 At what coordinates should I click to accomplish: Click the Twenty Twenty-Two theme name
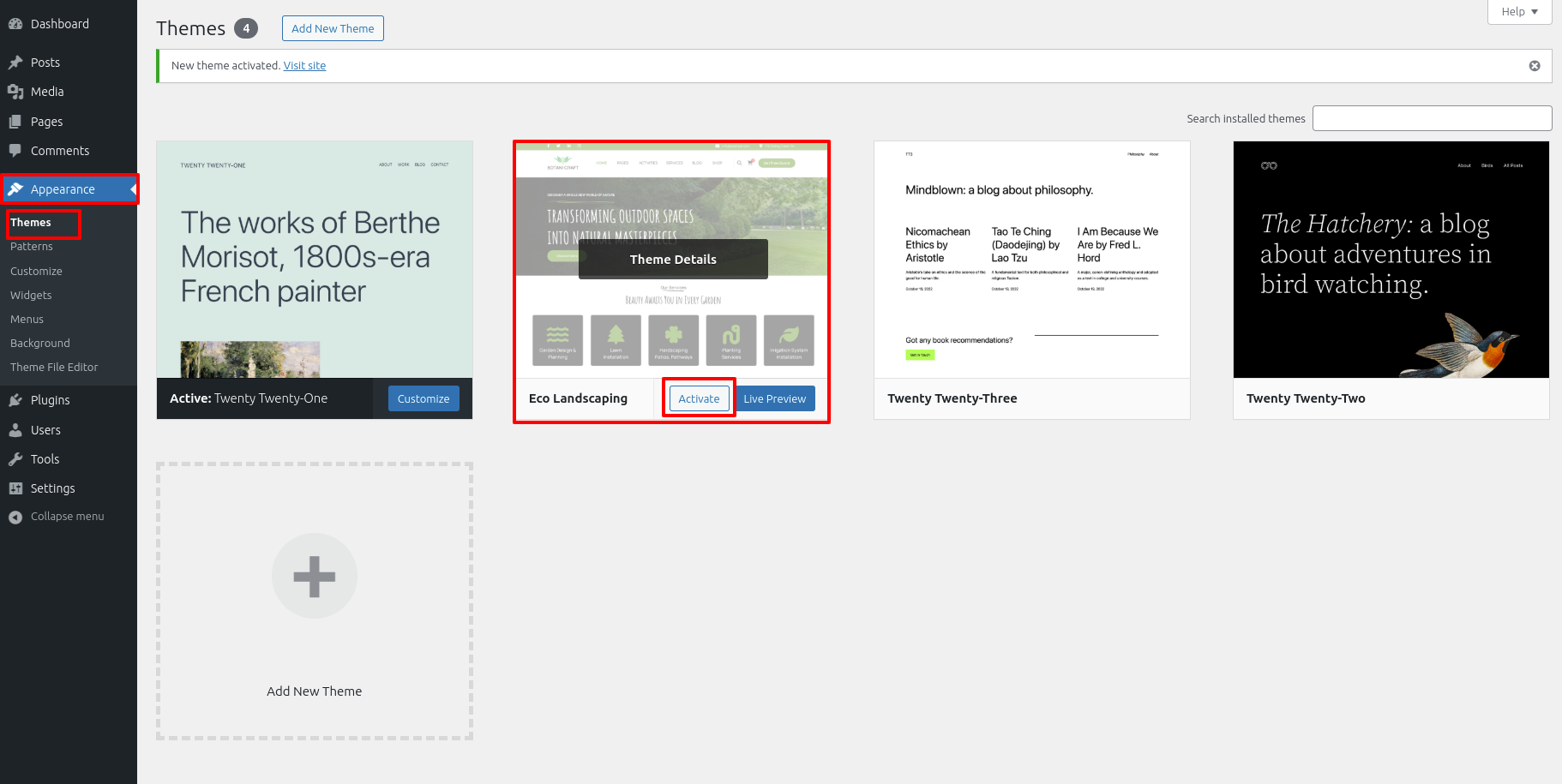1306,398
